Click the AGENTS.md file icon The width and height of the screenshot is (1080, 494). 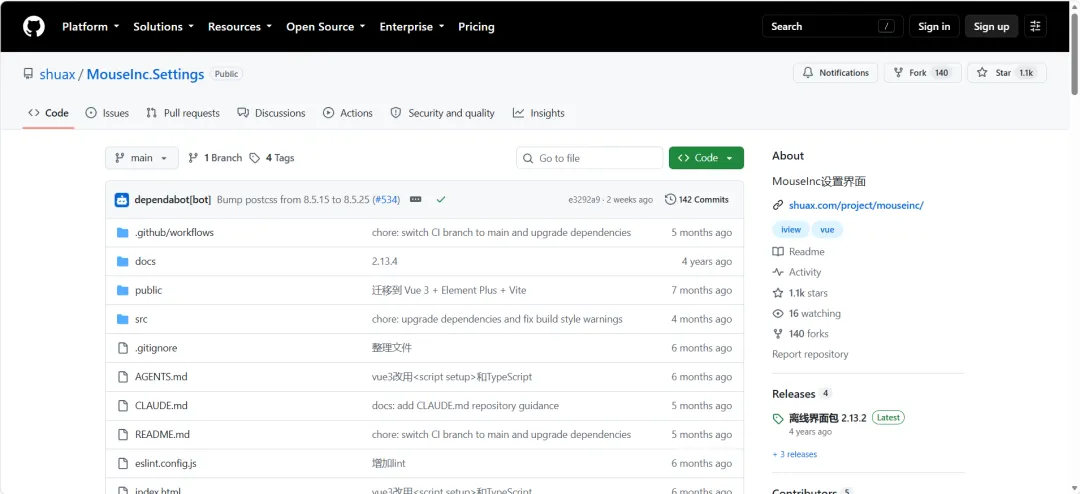(123, 377)
